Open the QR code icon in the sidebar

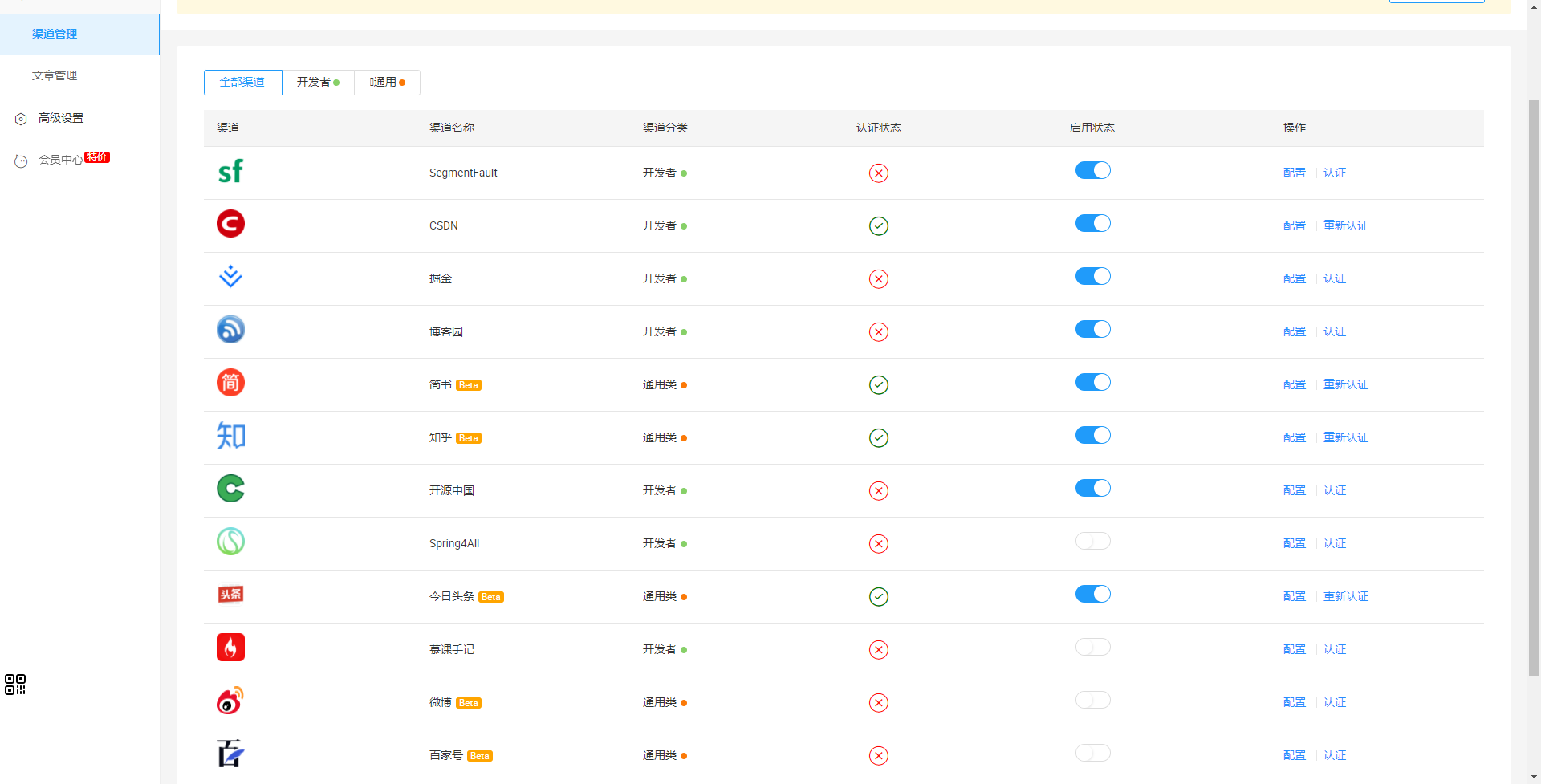tap(15, 684)
